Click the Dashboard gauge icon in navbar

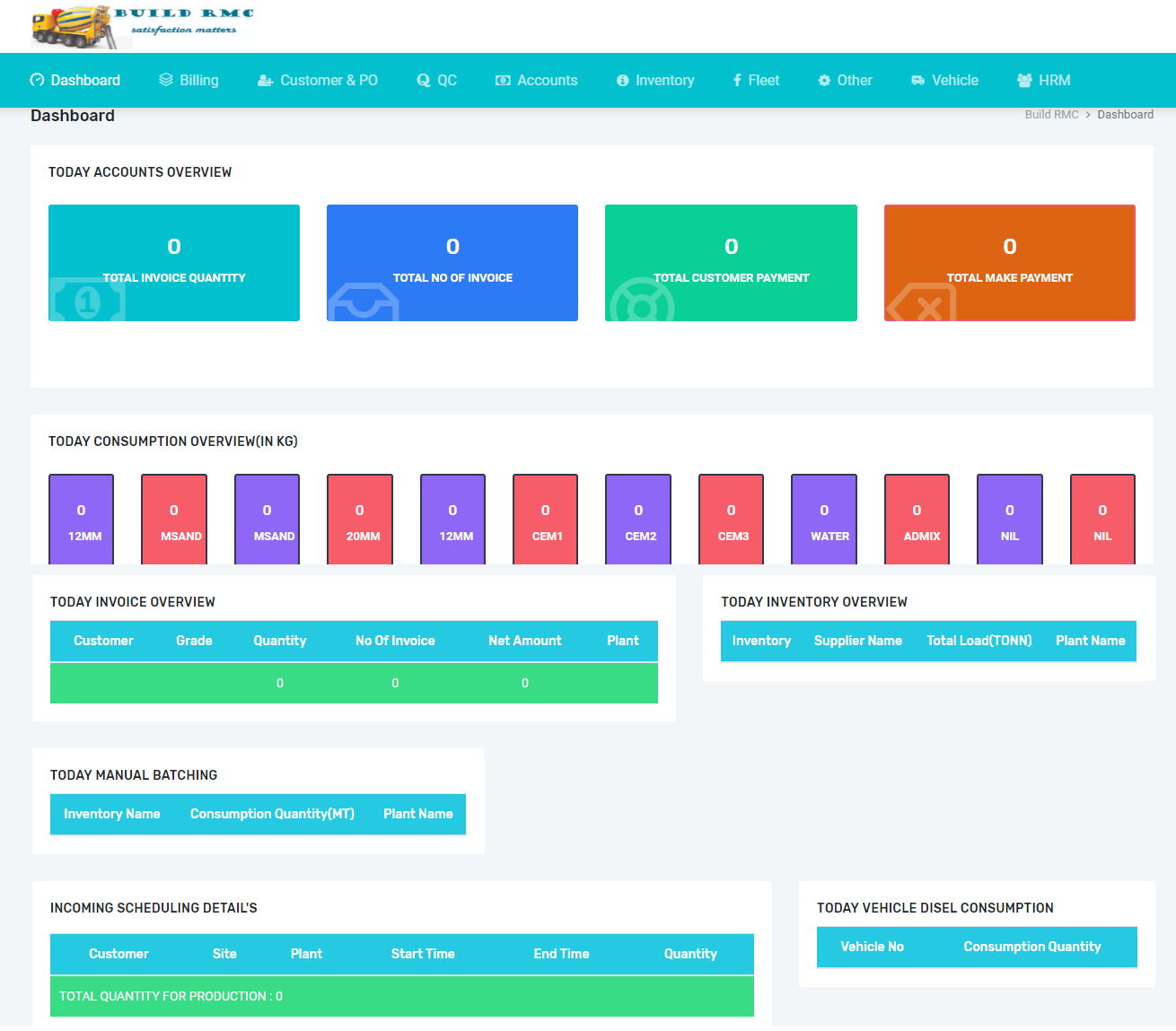(37, 80)
